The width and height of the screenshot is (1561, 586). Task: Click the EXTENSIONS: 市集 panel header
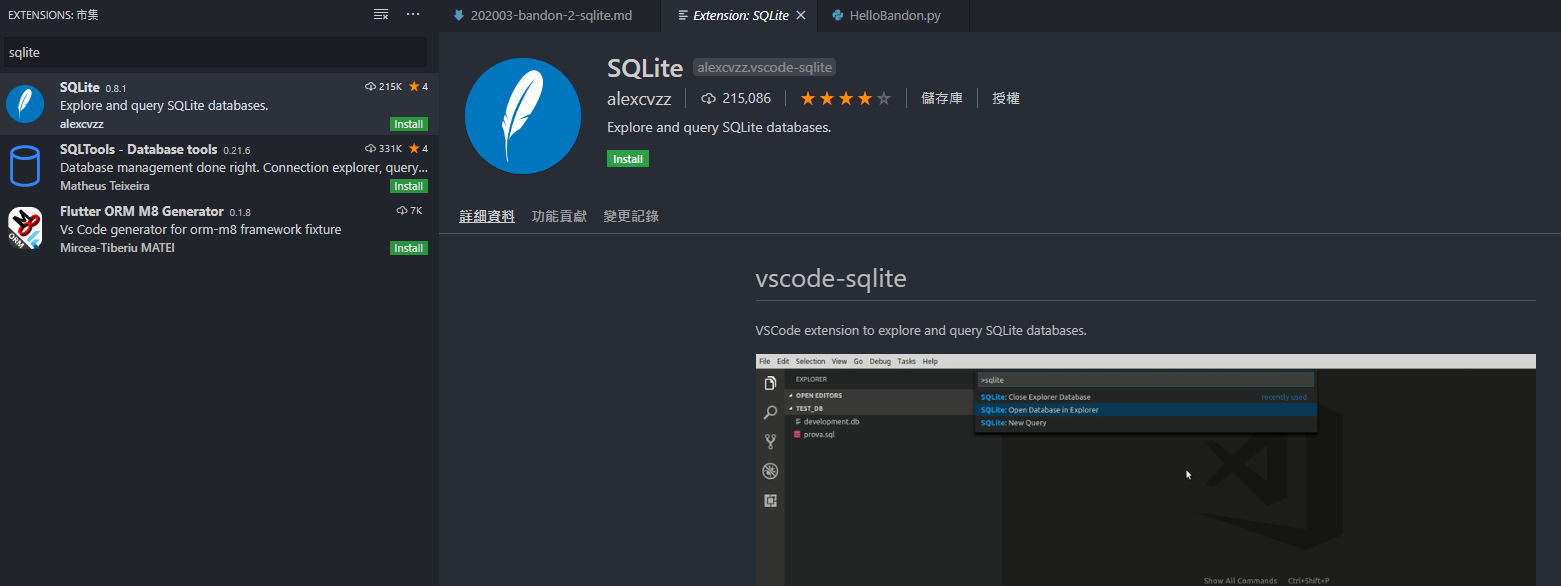pos(53,15)
